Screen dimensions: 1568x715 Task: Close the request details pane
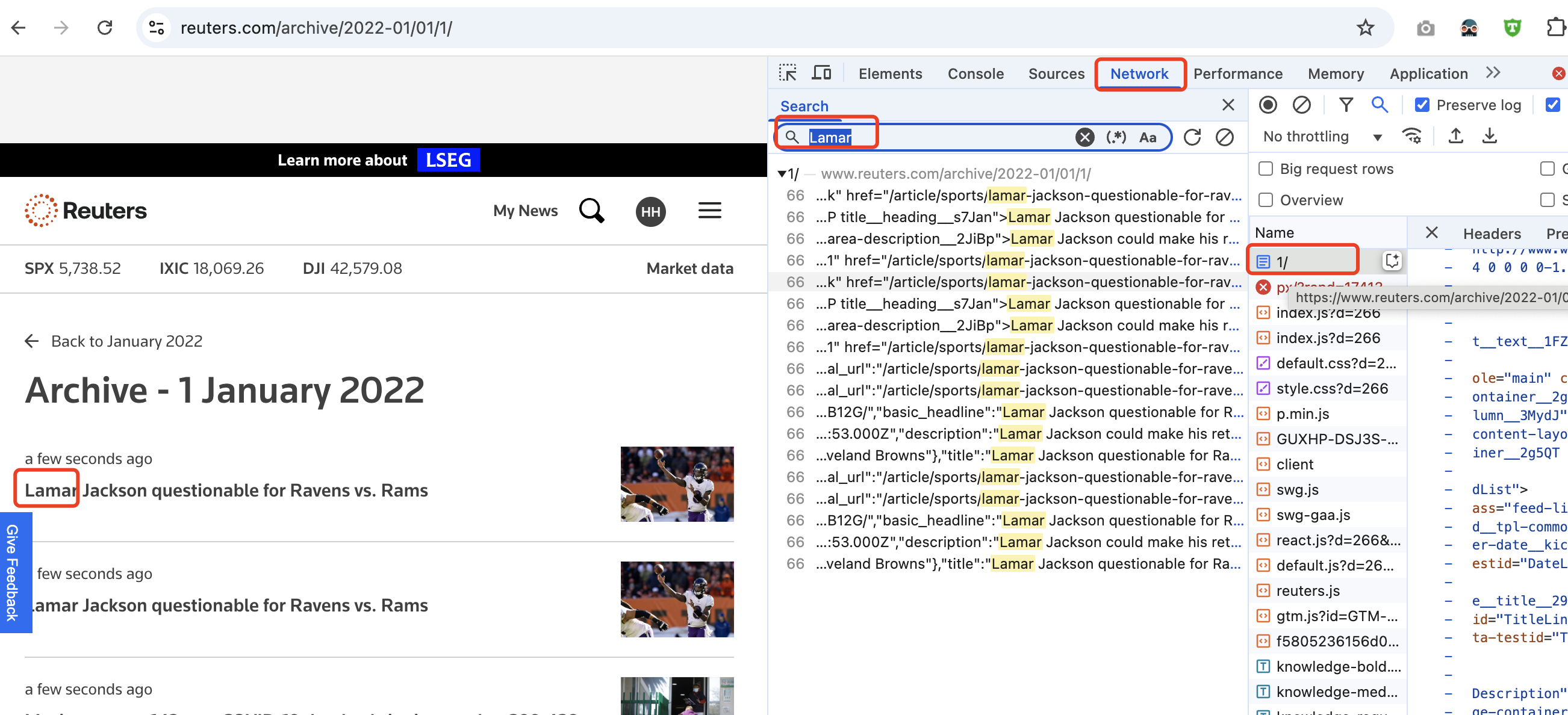coord(1432,232)
